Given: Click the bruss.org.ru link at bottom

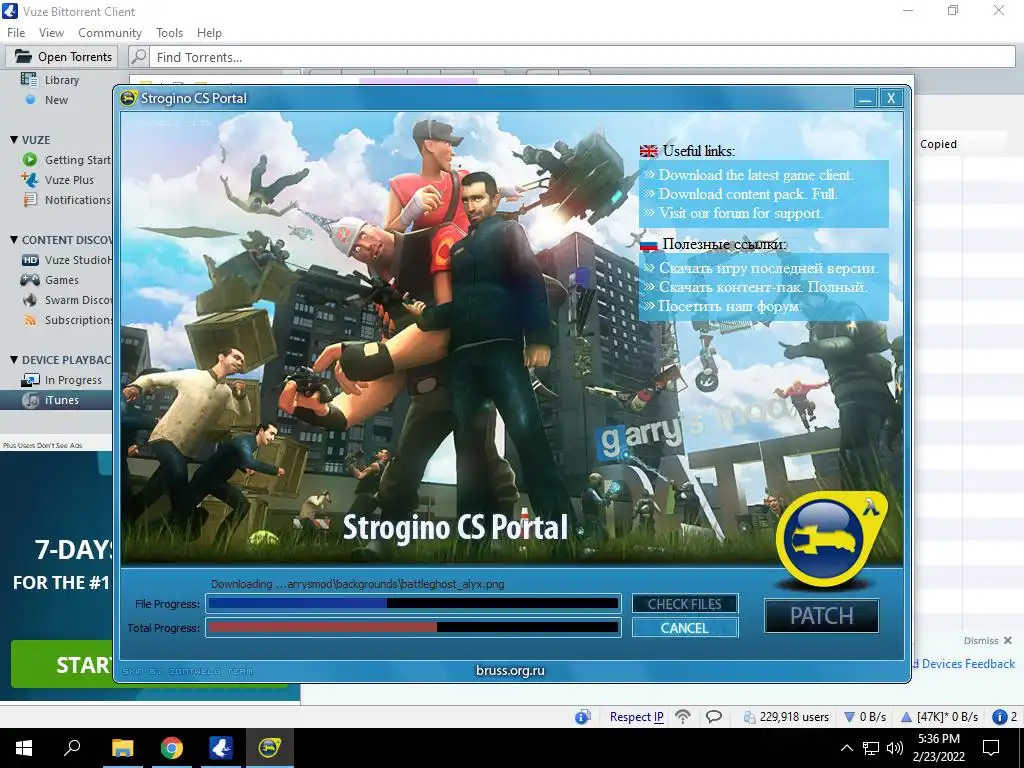Looking at the screenshot, I should click(510, 670).
